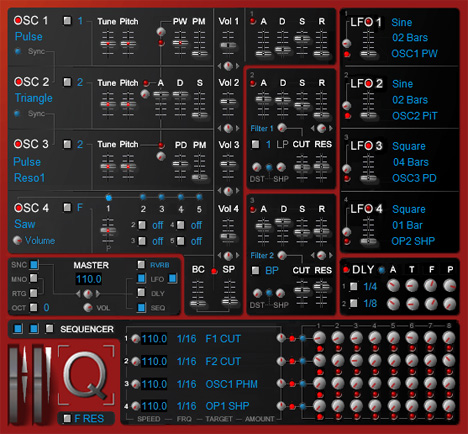The height and width of the screenshot is (434, 468).
Task: Toggle the OSC 2 Sync blue LED
Action: pos(17,113)
